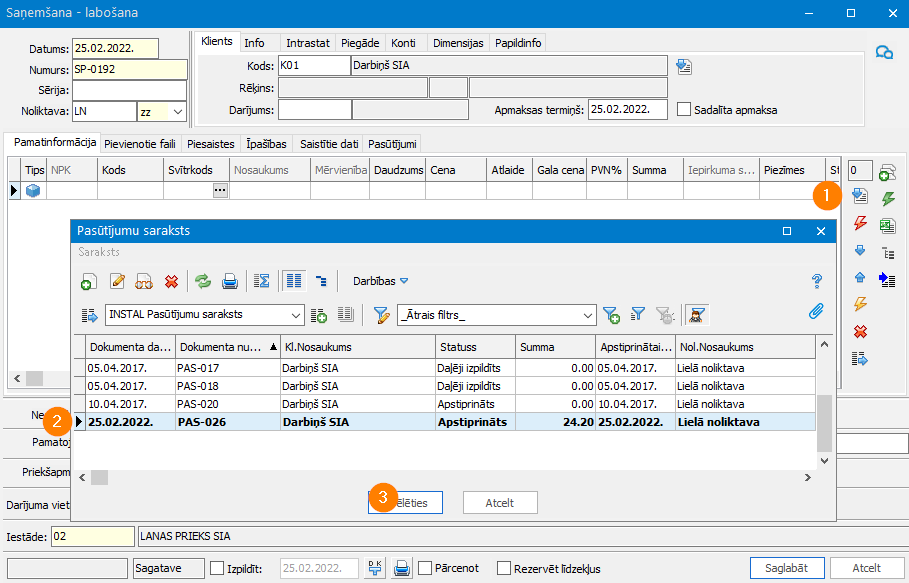Click the sum (sigma) toolbar icon
909x583 pixels.
coord(261,282)
